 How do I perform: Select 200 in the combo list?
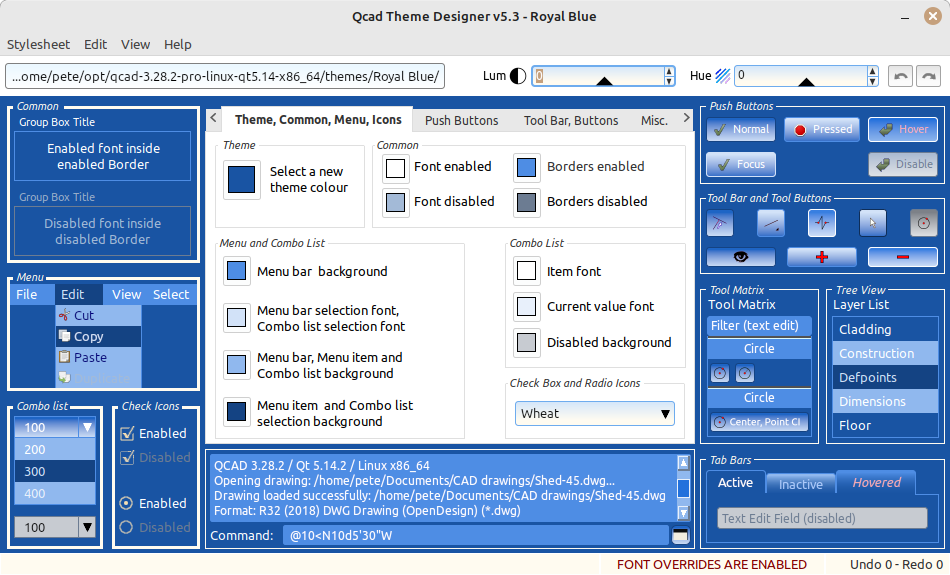pyautogui.click(x=55, y=450)
